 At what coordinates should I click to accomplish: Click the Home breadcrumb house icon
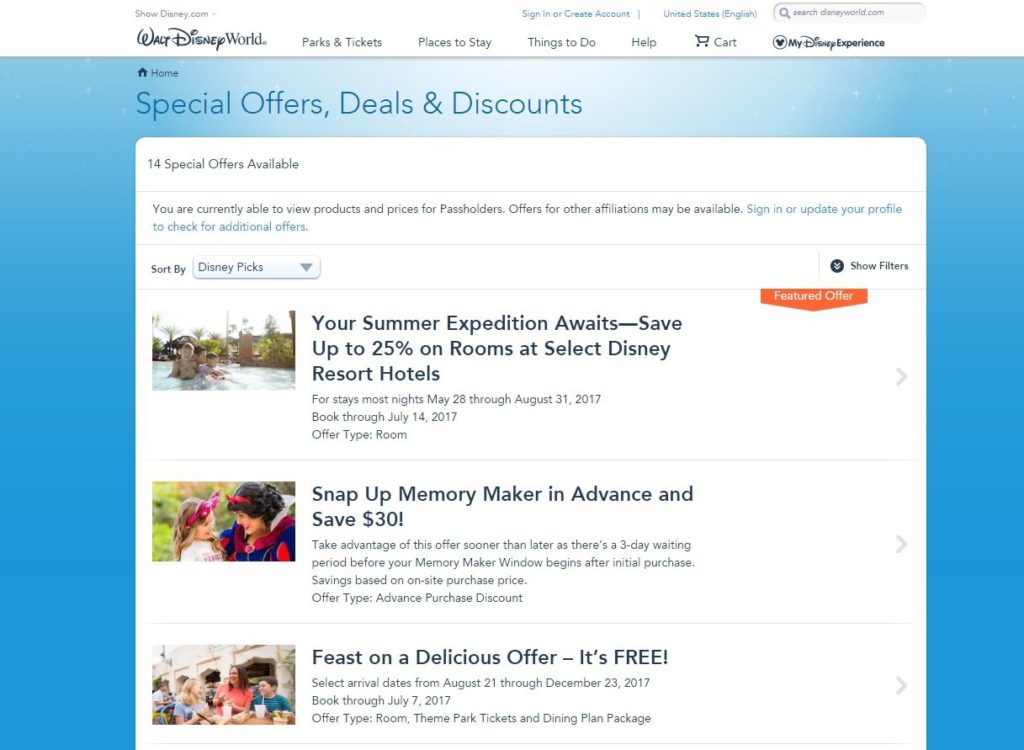click(142, 73)
